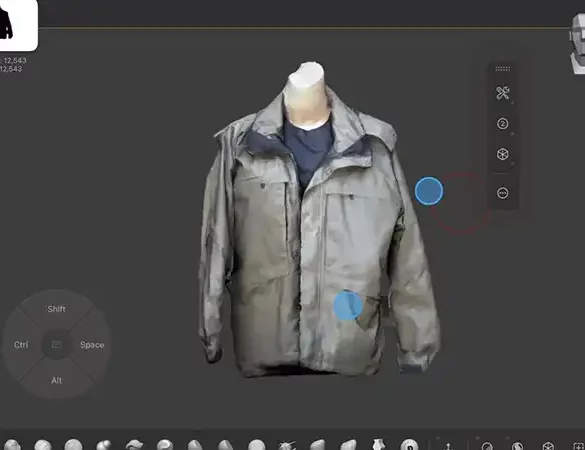Tap the frame icon at bottom bar end
The height and width of the screenshot is (450, 585).
[578, 446]
